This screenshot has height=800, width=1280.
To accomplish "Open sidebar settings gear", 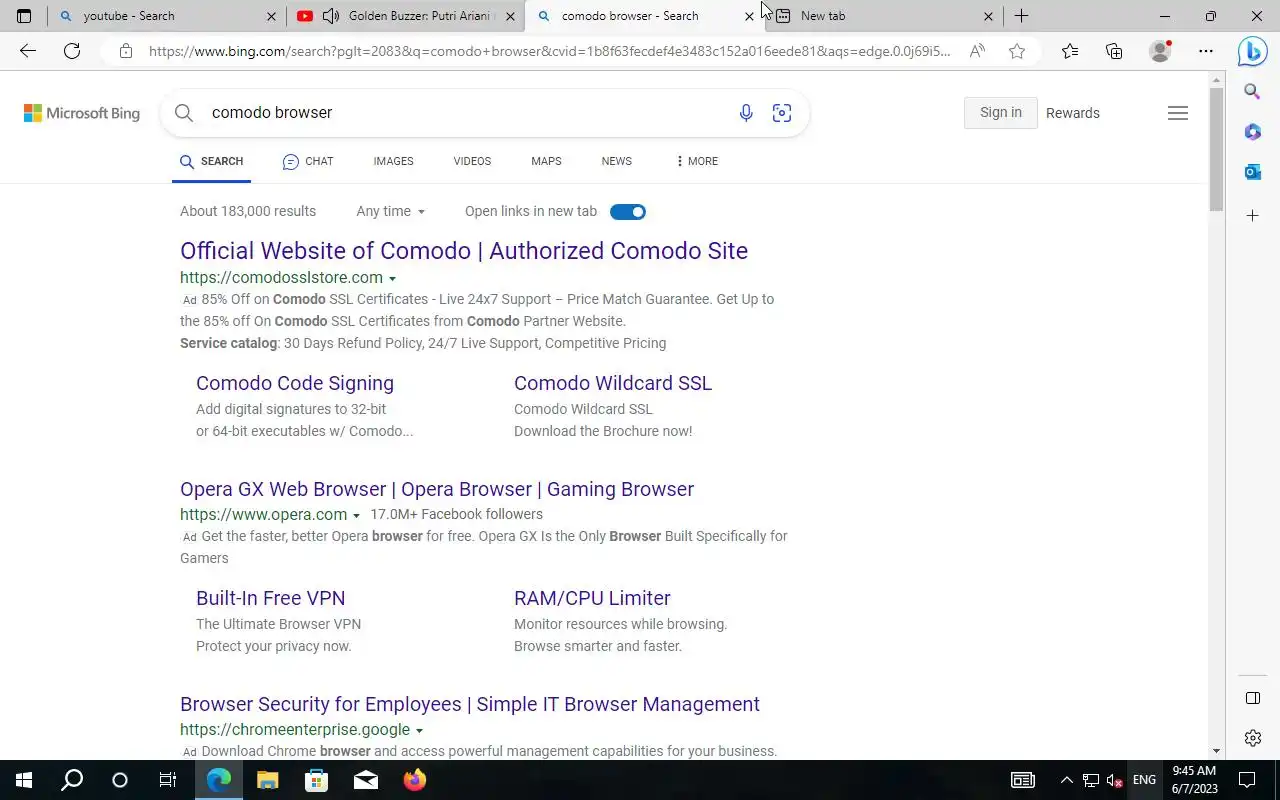I will (x=1252, y=738).
